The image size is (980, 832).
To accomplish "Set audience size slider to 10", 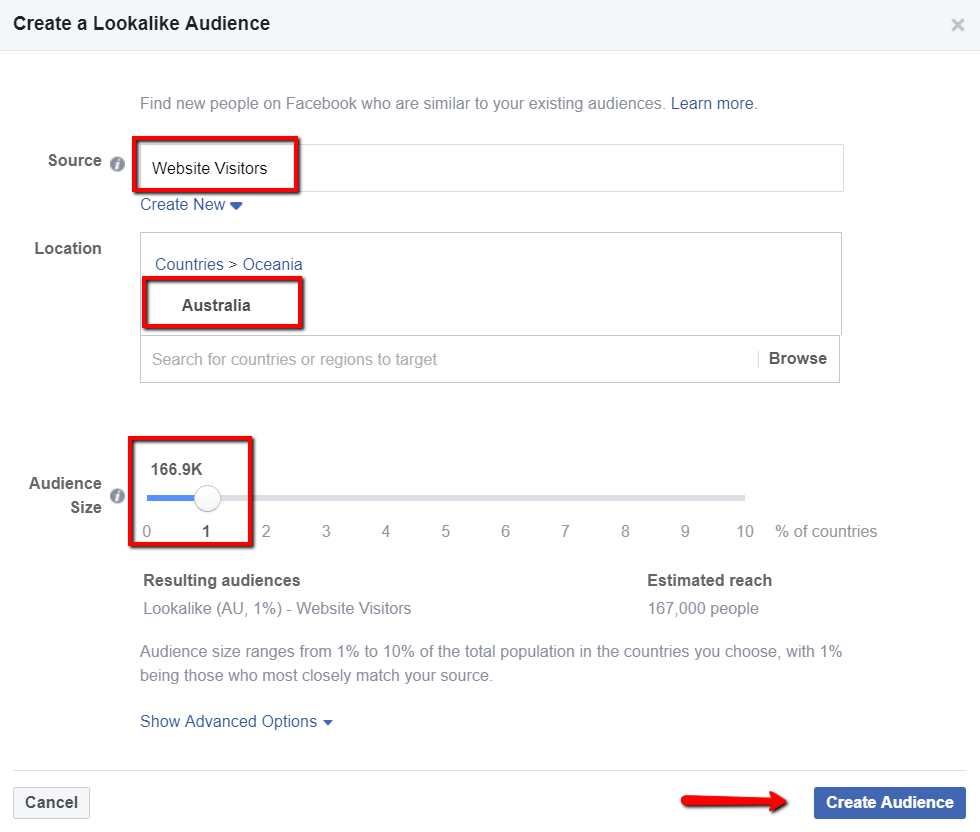I will click(x=744, y=497).
